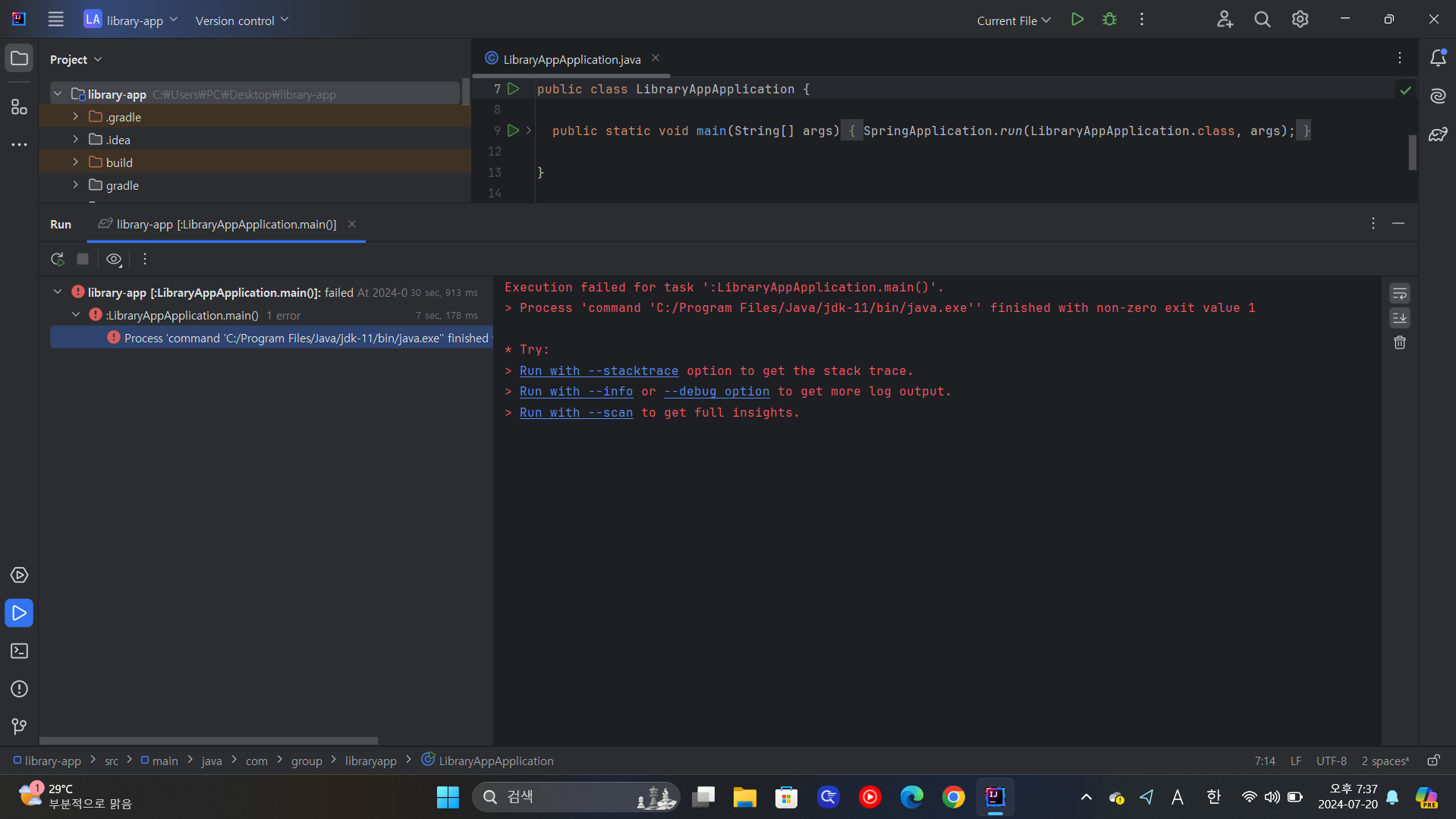1456x819 pixels.
Task: Toggle scroll to end of console
Action: pyautogui.click(x=1400, y=318)
